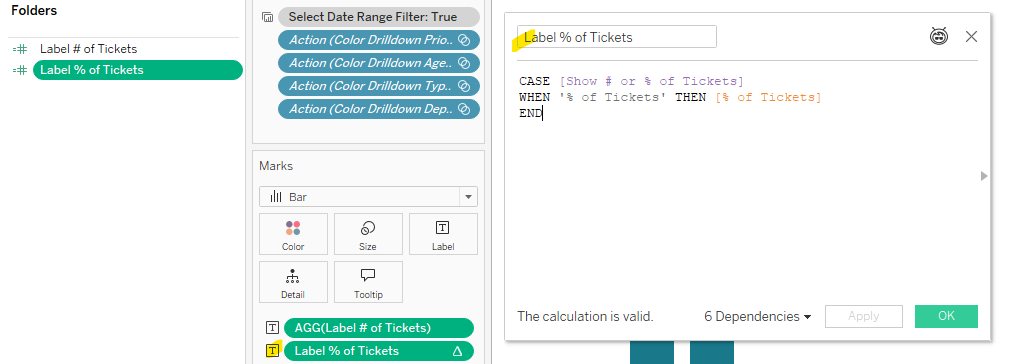Viewport: 1011px width, 364px height.
Task: Open the Tooltip marks card
Action: click(x=368, y=282)
